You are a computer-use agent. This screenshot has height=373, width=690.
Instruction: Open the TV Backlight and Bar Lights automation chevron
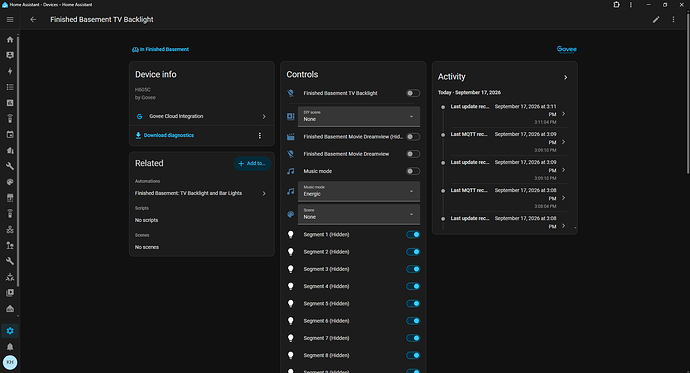pos(264,194)
